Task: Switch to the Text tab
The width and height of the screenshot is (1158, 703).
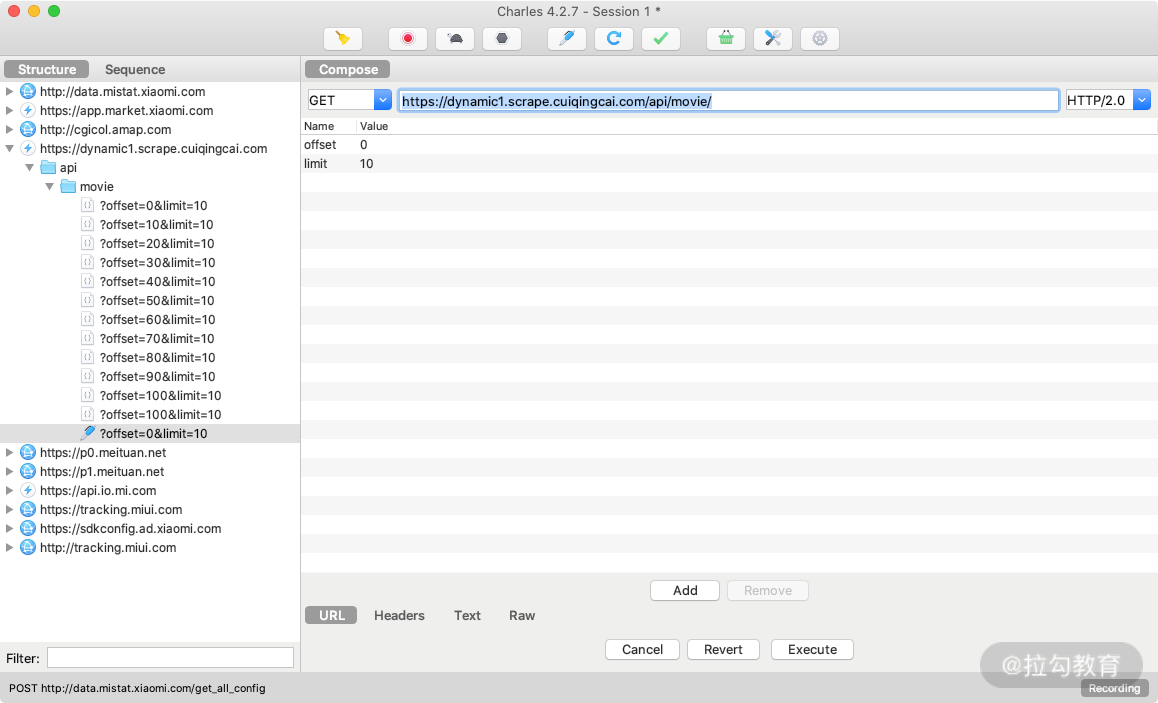Action: (x=467, y=615)
